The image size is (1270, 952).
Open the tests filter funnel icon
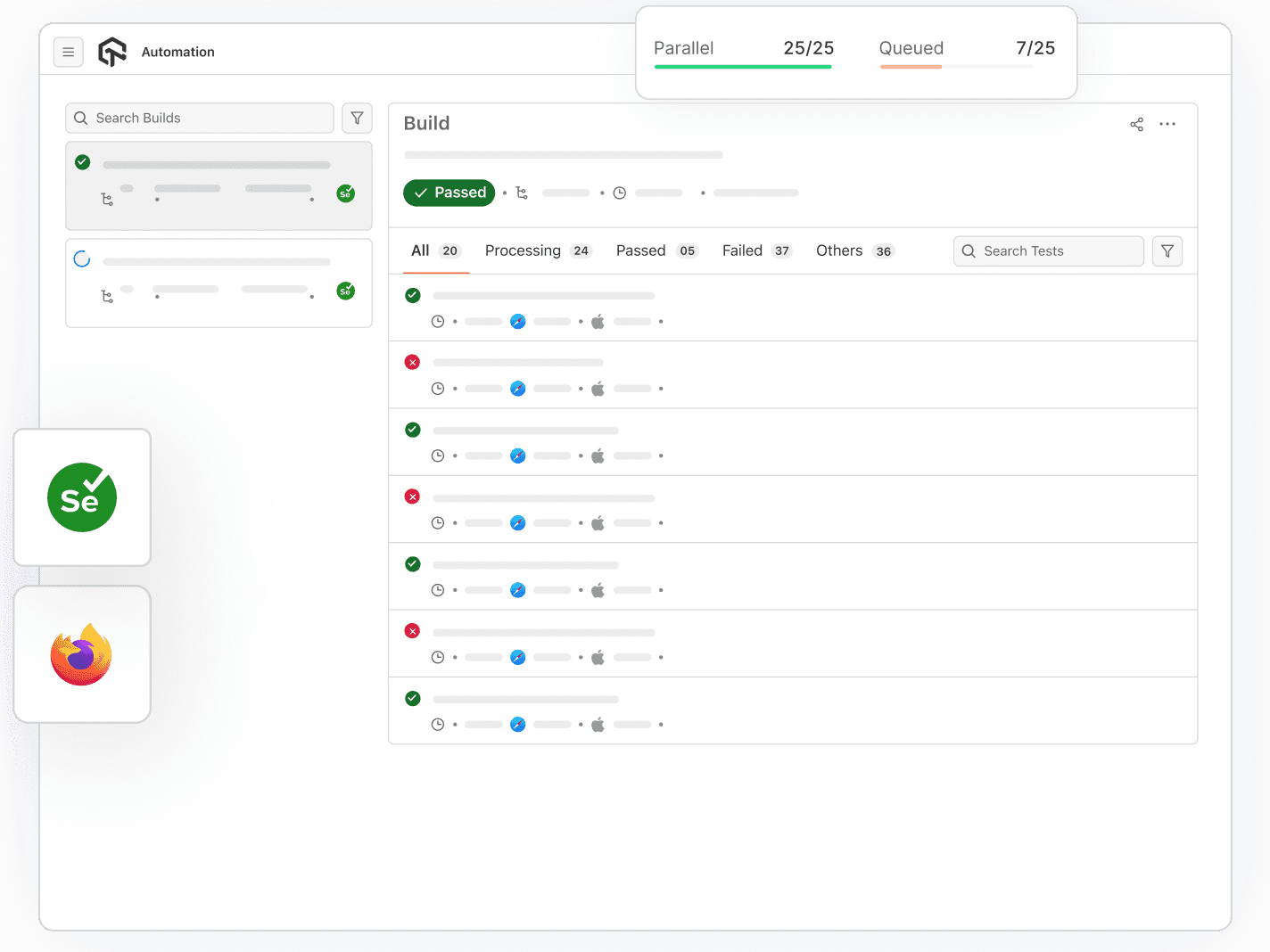pos(1167,251)
